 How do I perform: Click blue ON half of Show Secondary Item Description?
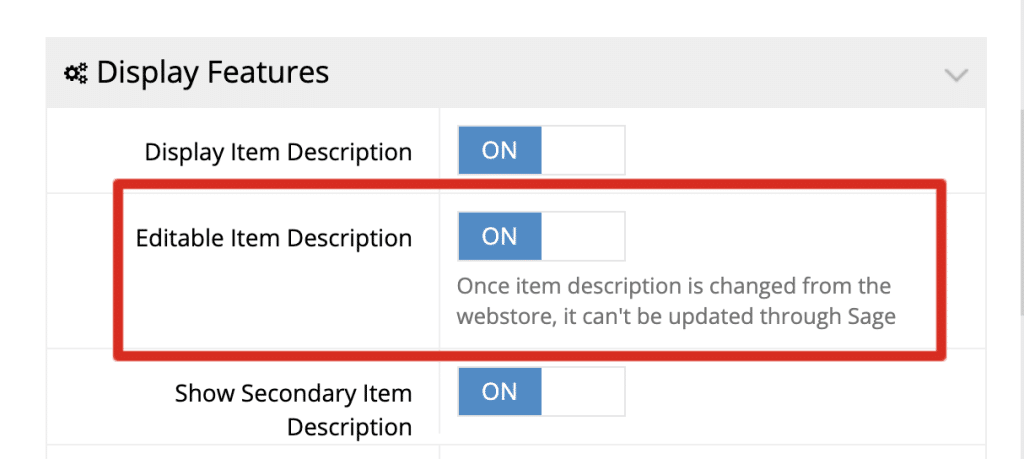[x=500, y=391]
